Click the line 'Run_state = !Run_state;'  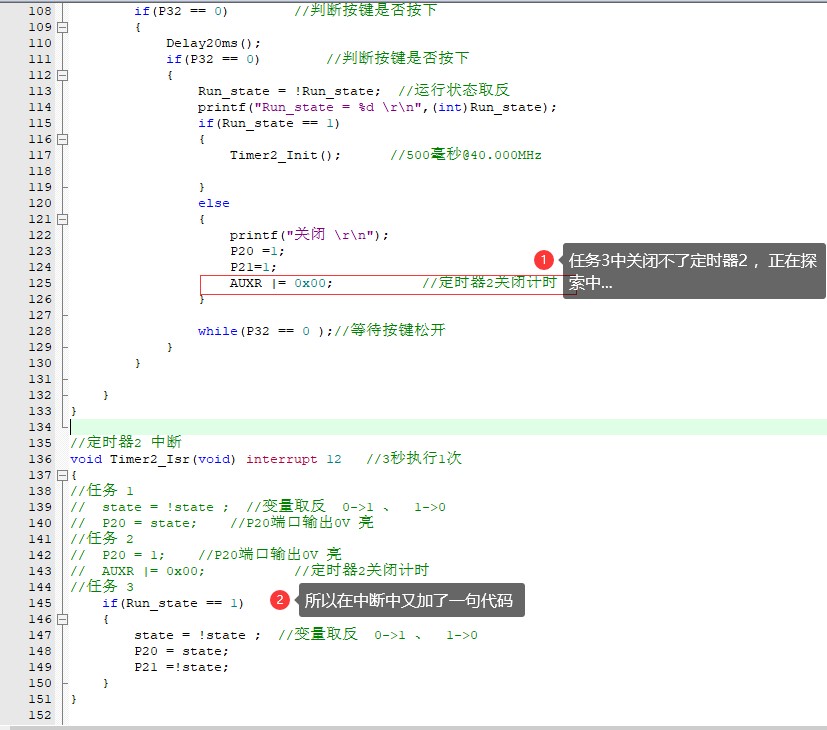tap(289, 91)
